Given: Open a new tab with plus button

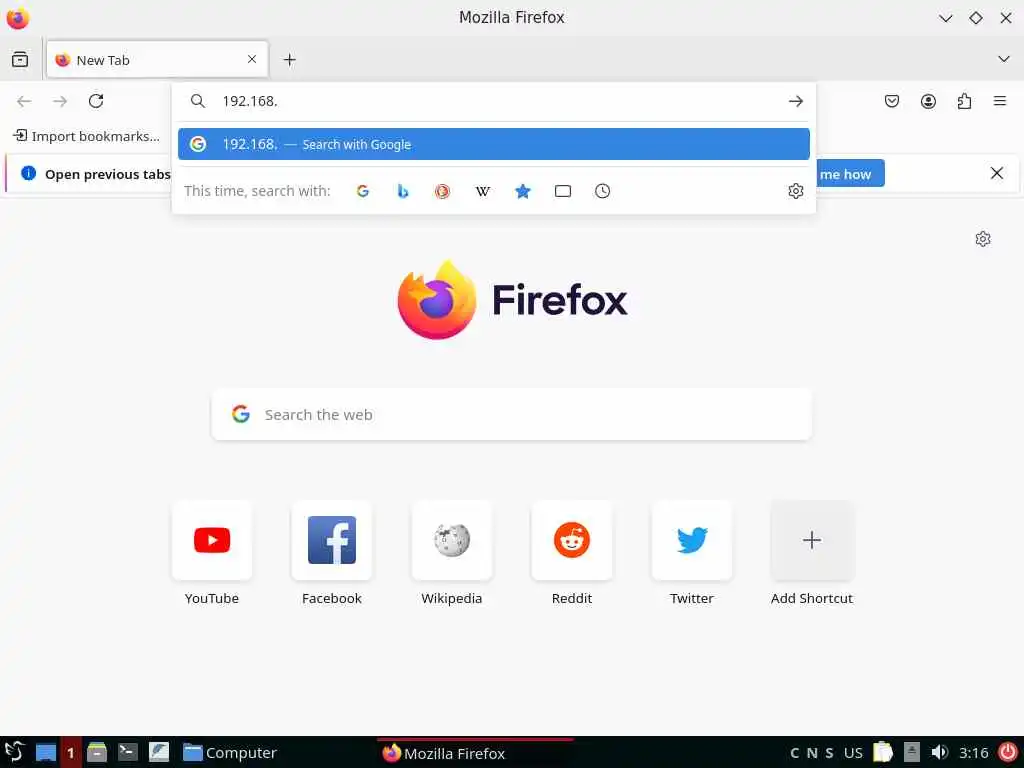Looking at the screenshot, I should coord(289,60).
